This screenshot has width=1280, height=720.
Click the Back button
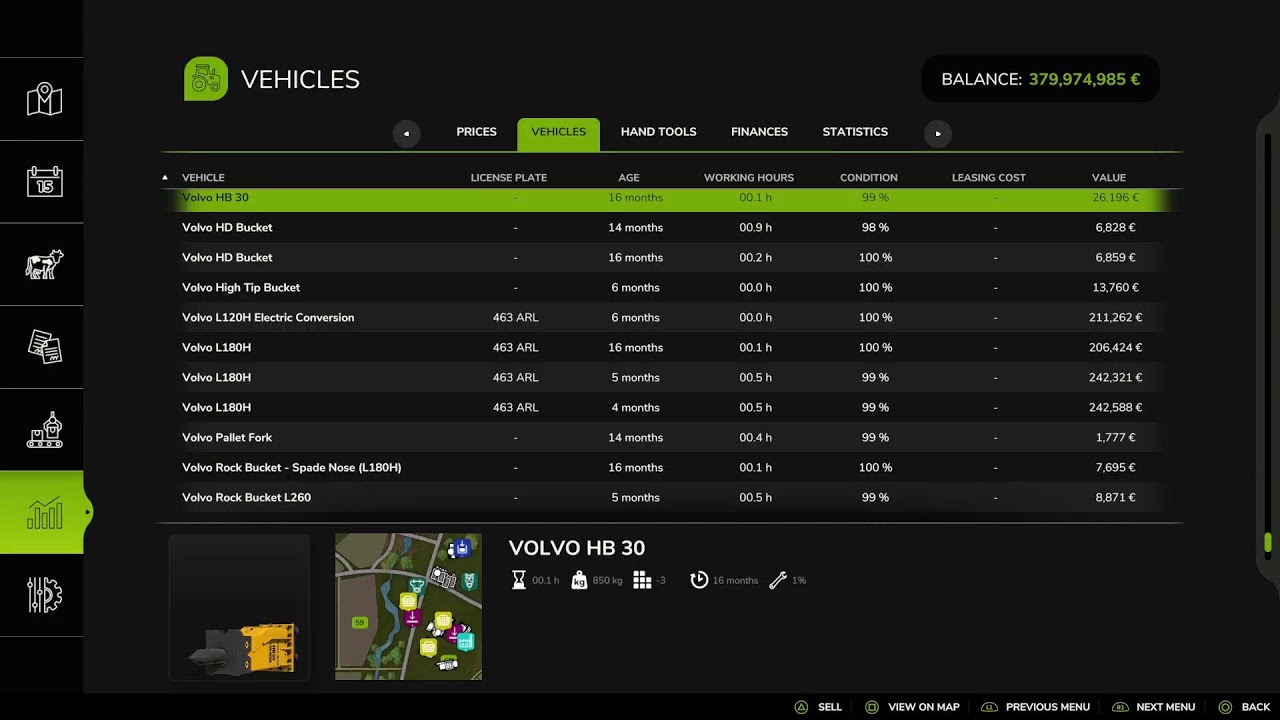[1243, 707]
